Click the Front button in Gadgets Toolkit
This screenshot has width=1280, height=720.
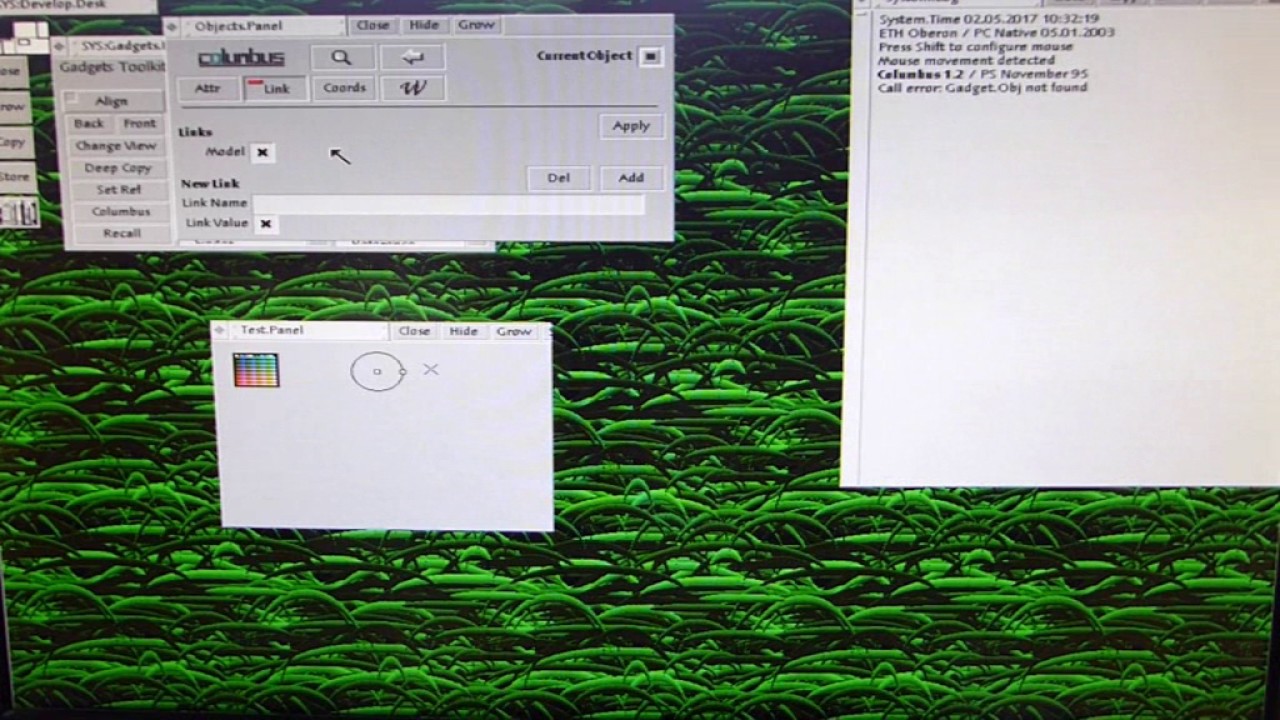pyautogui.click(x=140, y=123)
